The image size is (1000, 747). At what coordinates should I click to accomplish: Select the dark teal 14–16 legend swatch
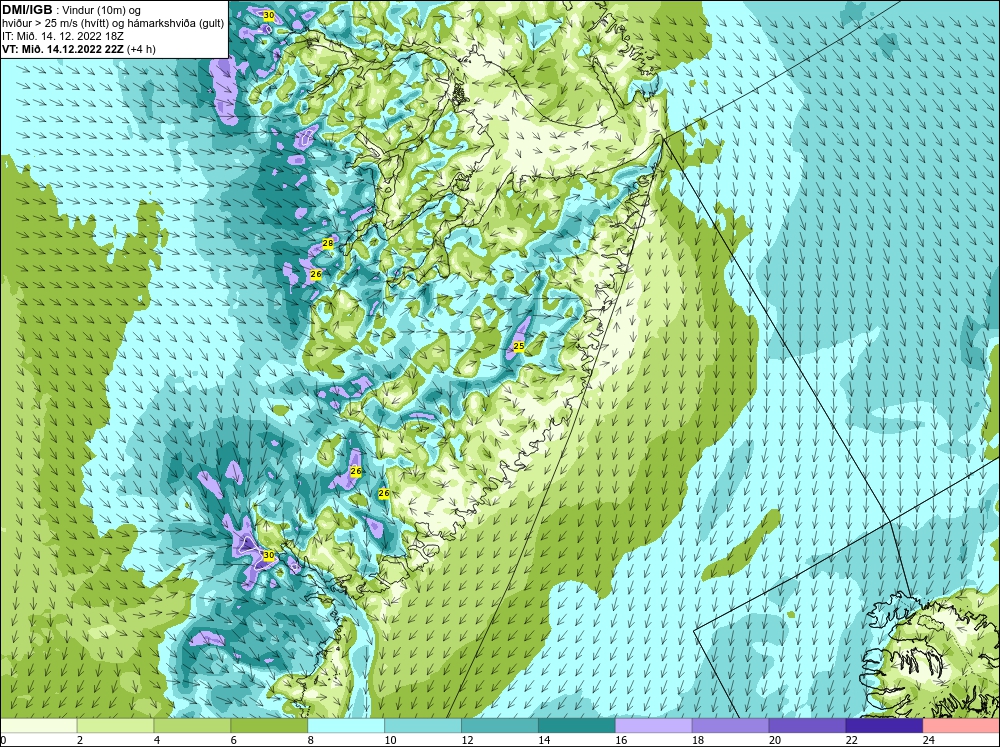577,726
